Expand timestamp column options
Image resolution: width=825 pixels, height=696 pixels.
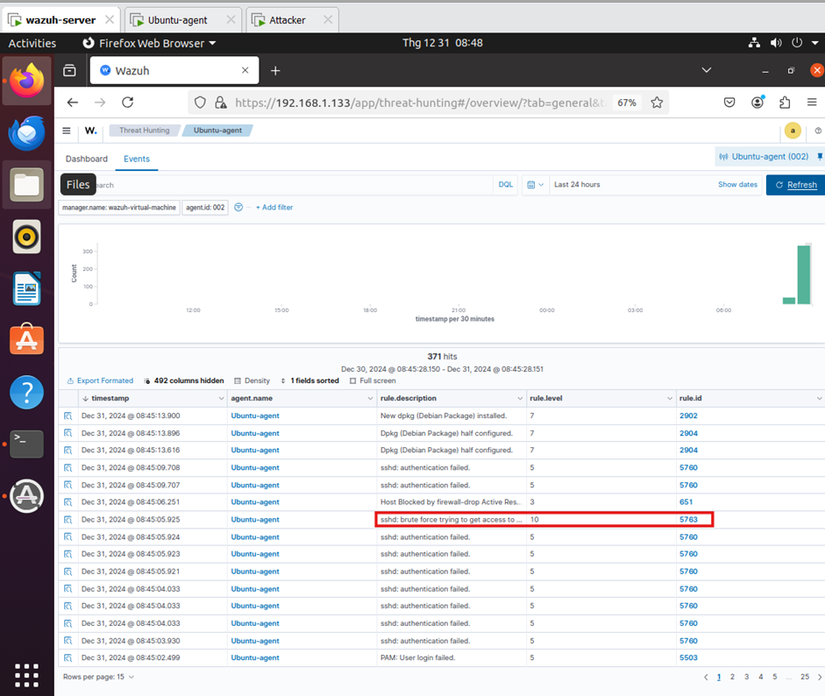(x=221, y=398)
